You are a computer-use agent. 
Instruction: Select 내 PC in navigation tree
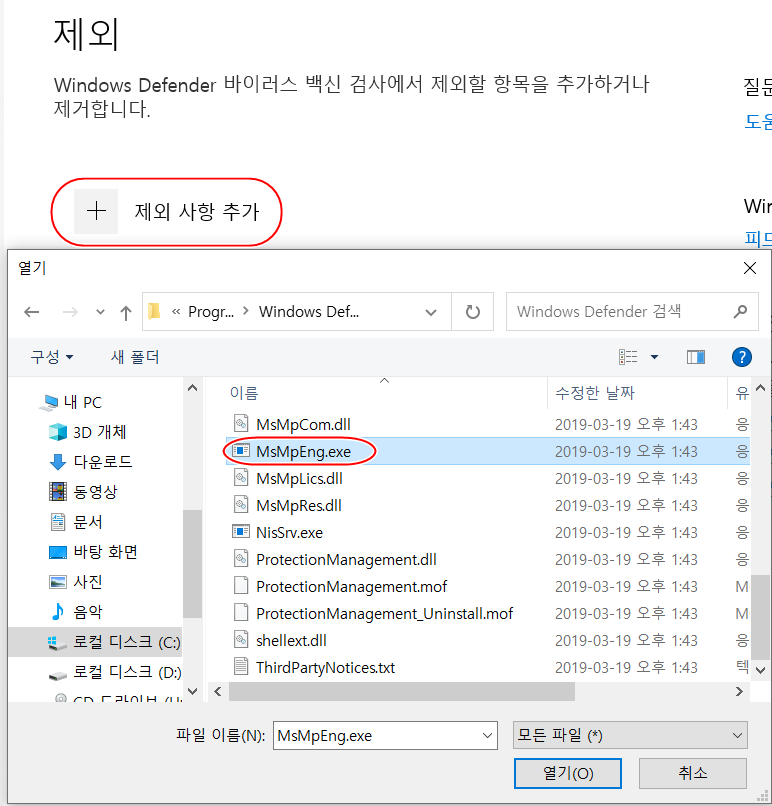click(72, 402)
